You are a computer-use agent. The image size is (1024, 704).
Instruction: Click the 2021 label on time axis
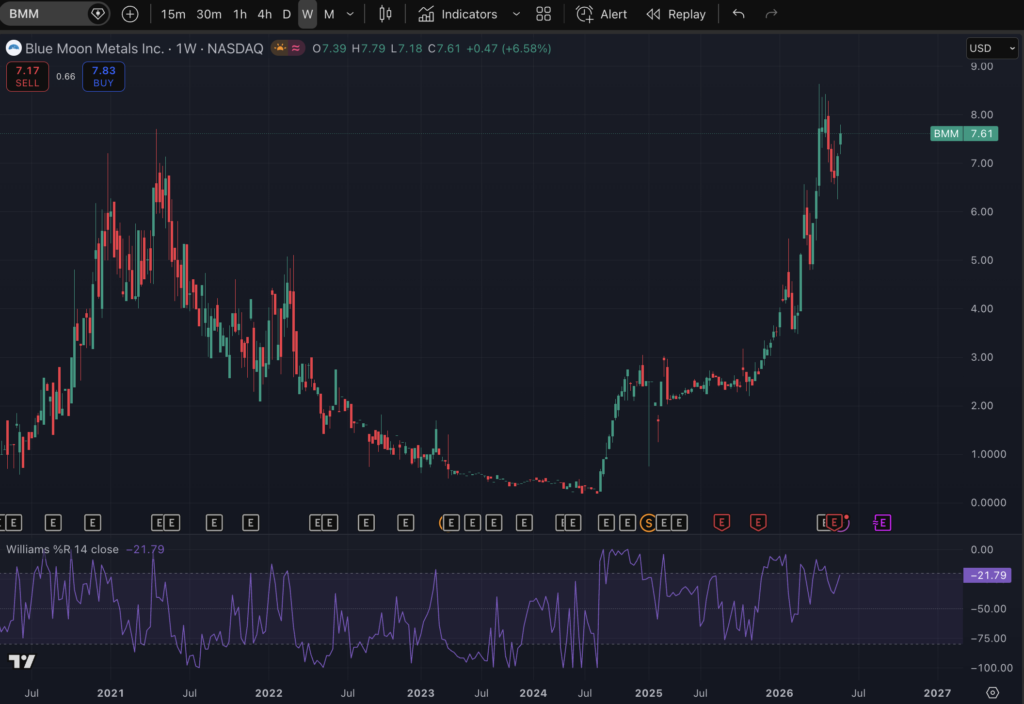tap(110, 693)
